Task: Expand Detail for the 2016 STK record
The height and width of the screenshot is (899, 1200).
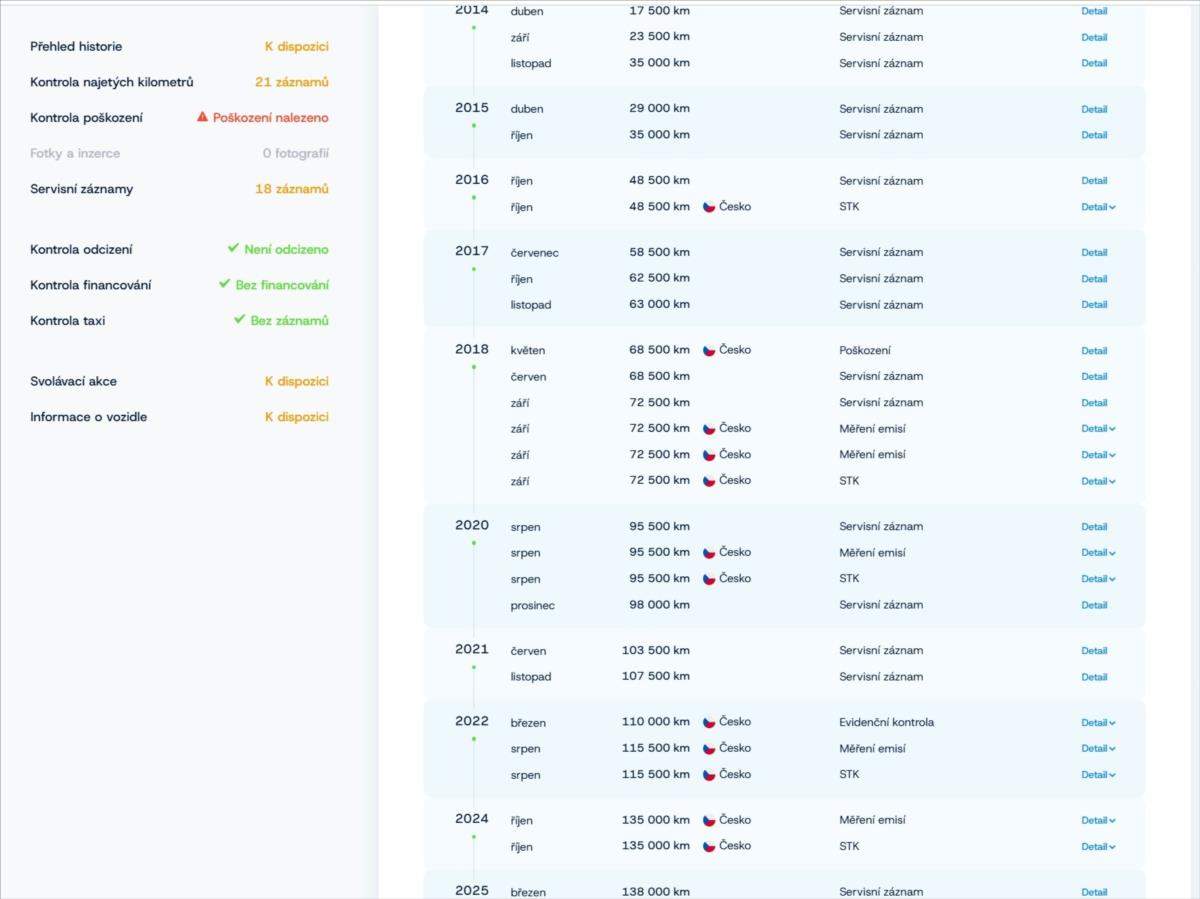Action: 1097,207
